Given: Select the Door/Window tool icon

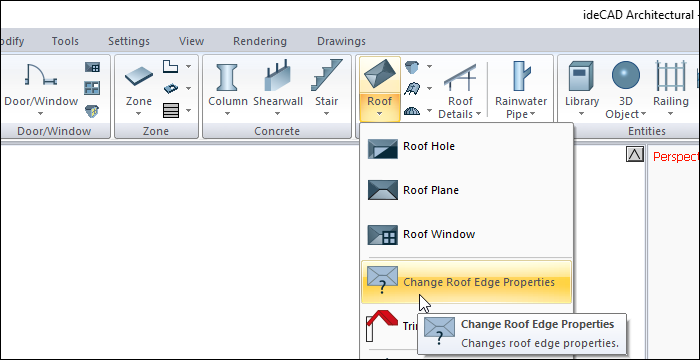Looking at the screenshot, I should coord(41,75).
